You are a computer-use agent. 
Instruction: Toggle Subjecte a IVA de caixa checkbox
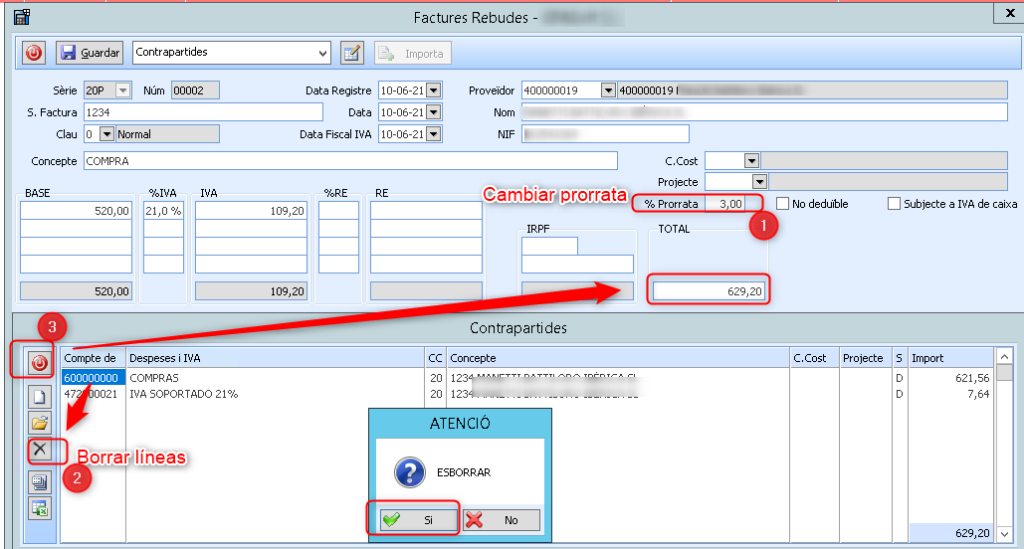pyautogui.click(x=894, y=204)
